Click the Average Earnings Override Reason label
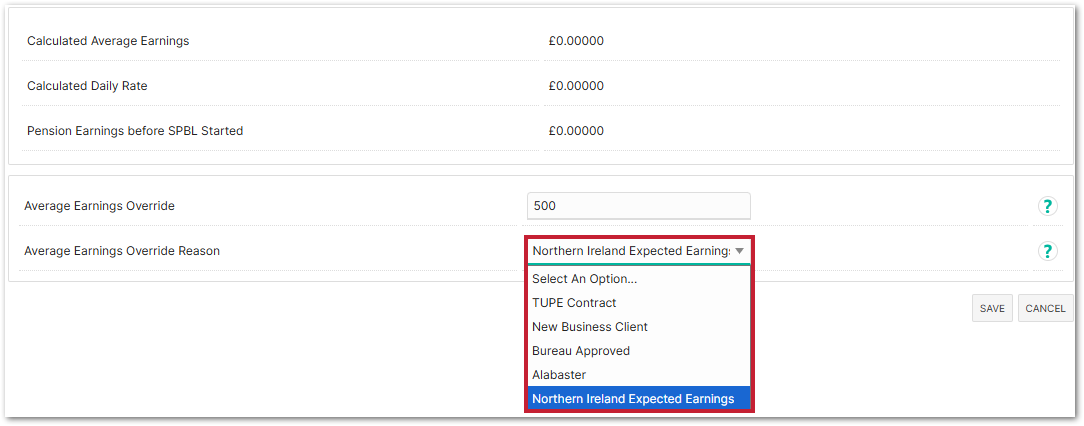Screen dimensions: 1084x426 tap(122, 251)
